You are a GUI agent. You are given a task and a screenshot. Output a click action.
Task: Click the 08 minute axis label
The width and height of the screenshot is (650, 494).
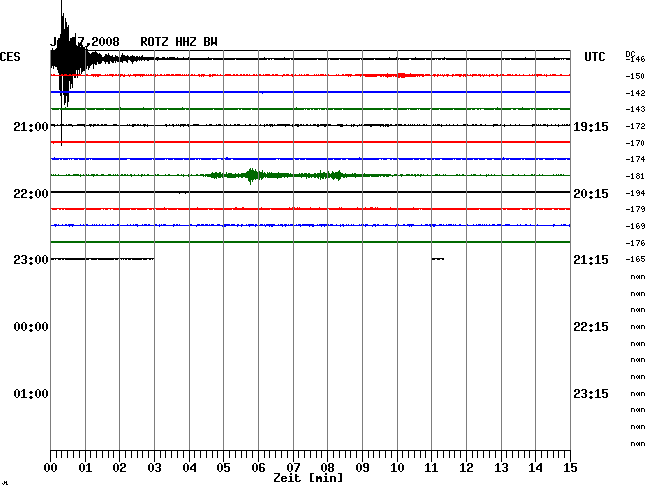pyautogui.click(x=327, y=468)
